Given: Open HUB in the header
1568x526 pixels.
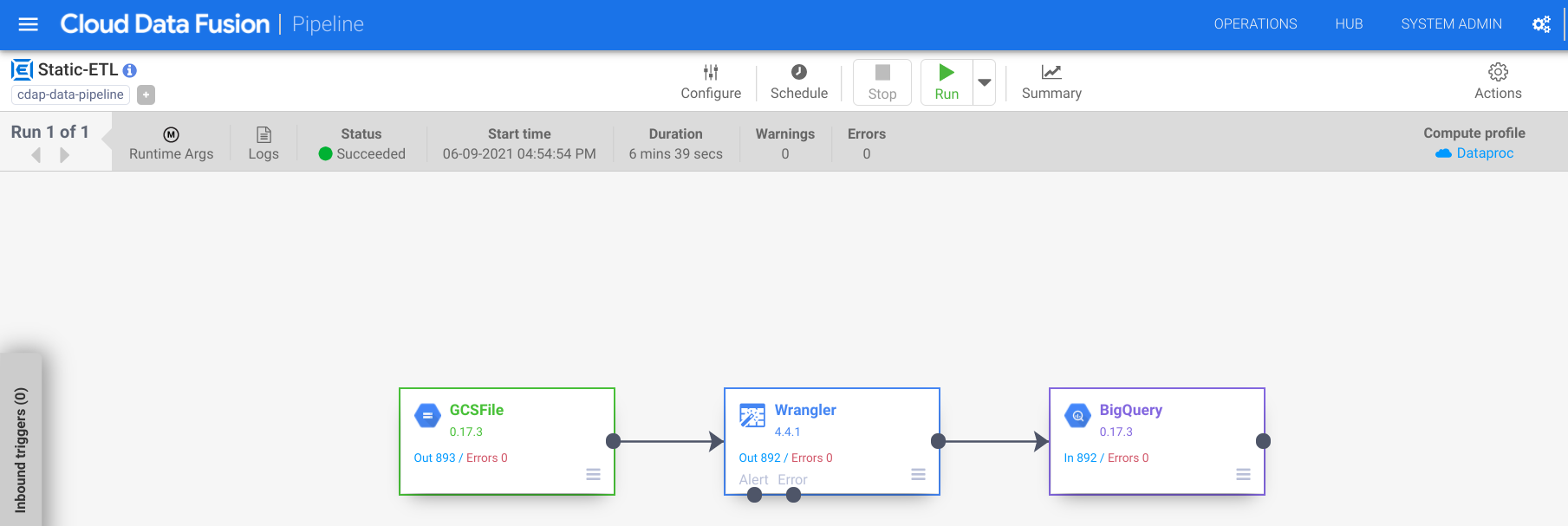Looking at the screenshot, I should click(1349, 24).
